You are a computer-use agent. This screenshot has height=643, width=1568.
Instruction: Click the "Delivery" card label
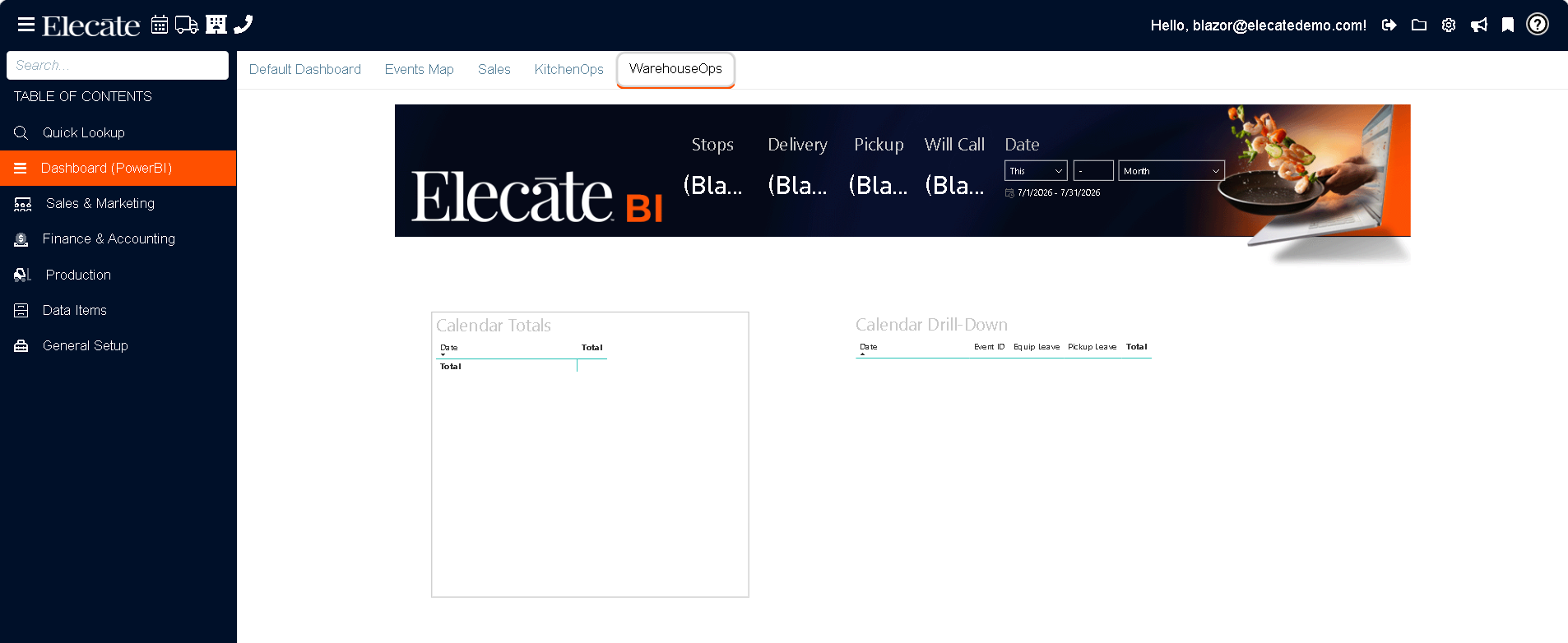[x=798, y=145]
